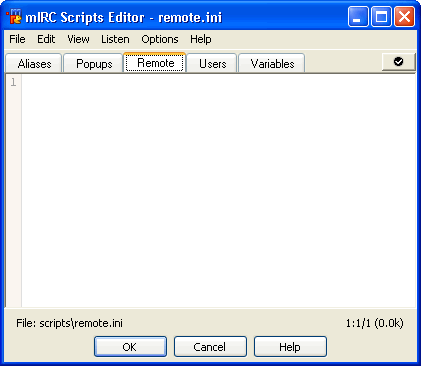Switch to the Aliases tab
This screenshot has height=366, width=421.
[34, 63]
